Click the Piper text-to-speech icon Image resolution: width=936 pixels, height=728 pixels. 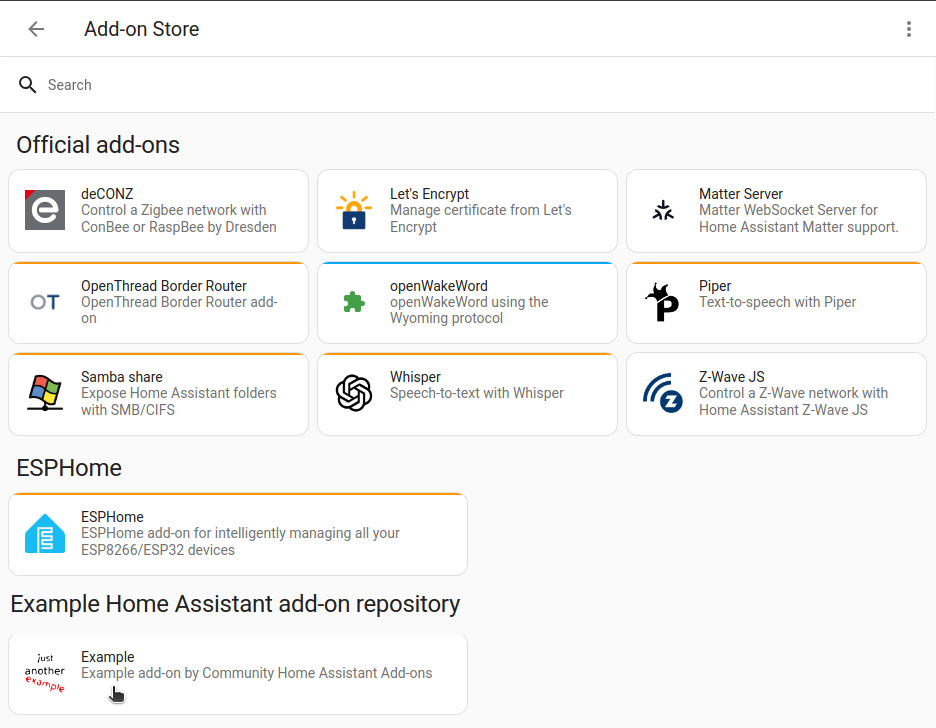[x=663, y=301]
